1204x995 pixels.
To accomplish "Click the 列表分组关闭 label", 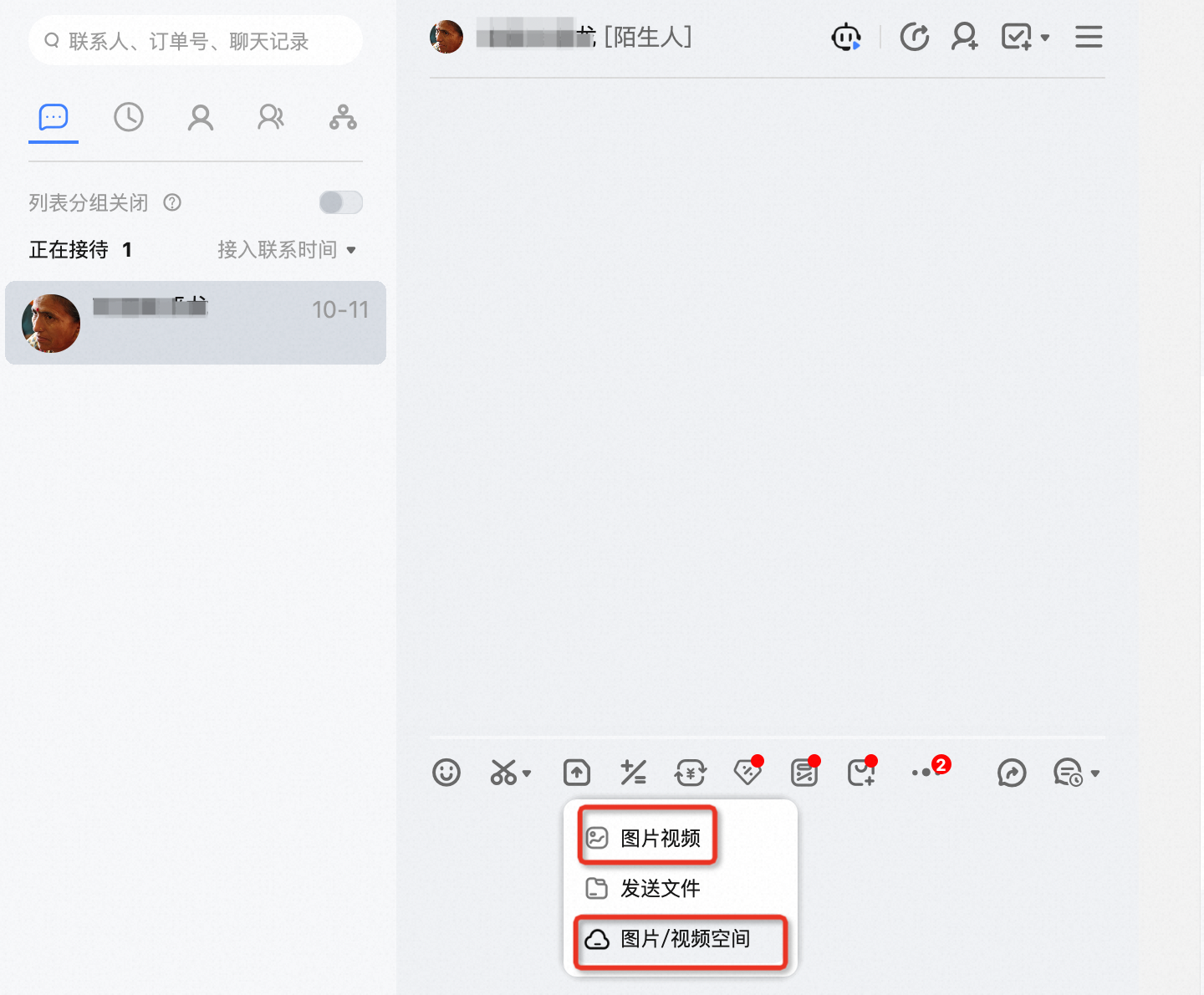I will (89, 202).
